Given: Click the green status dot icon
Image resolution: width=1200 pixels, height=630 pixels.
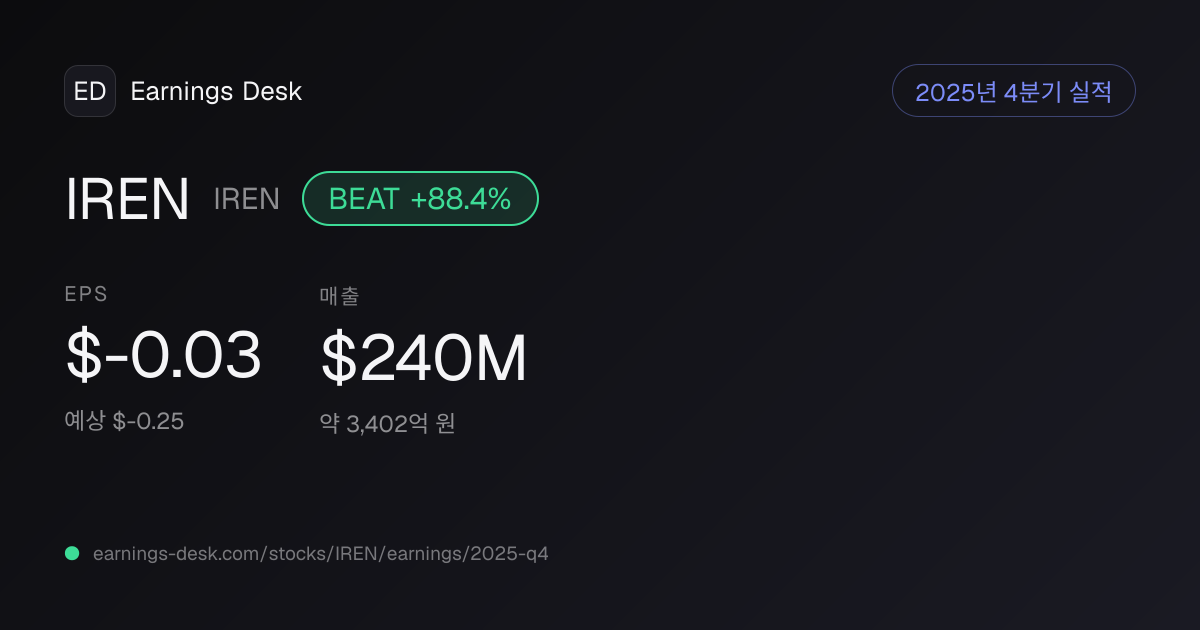Looking at the screenshot, I should pos(72,553).
